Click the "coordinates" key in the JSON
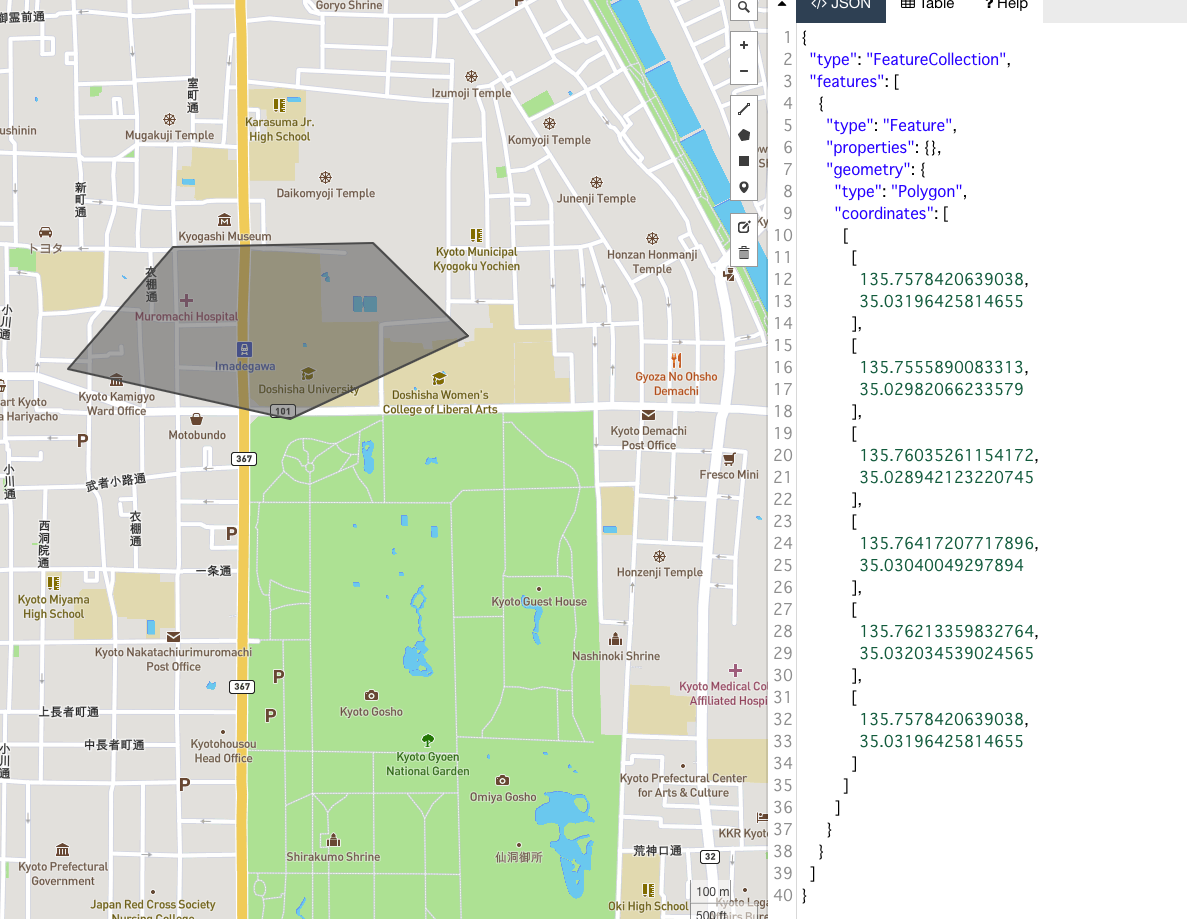The width and height of the screenshot is (1187, 919). click(884, 213)
